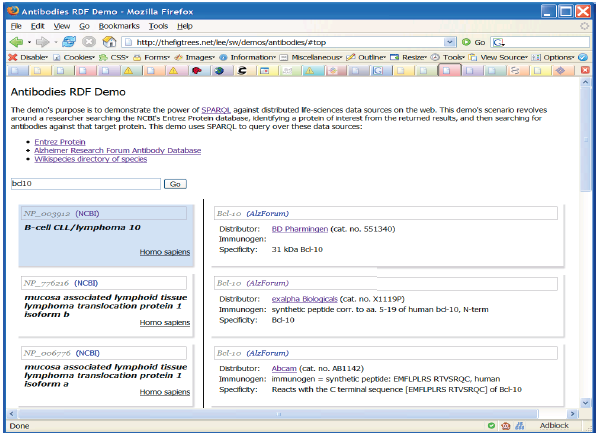The width and height of the screenshot is (598, 436).
Task: Open the Edit menu
Action: pos(38,26)
